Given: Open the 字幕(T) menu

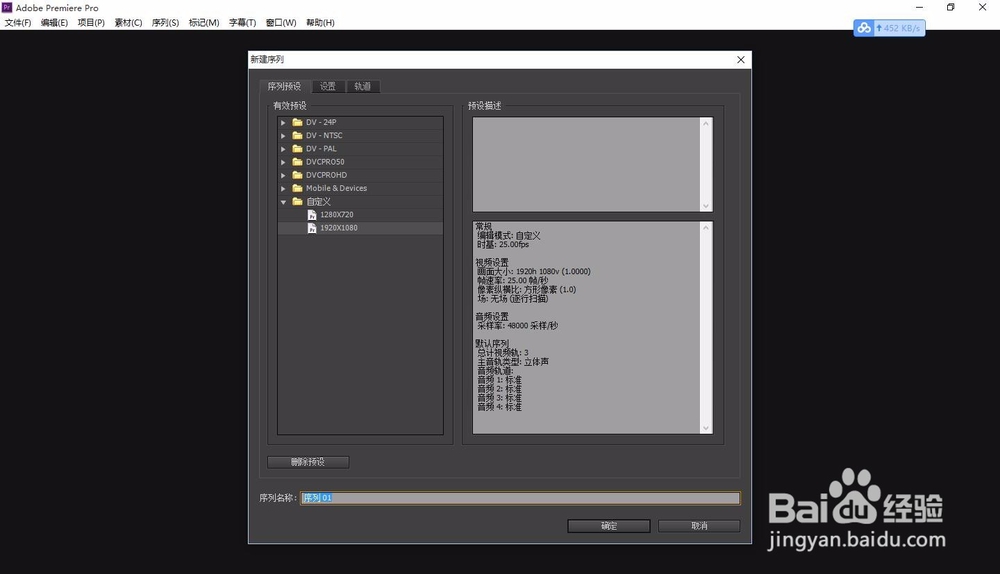Looking at the screenshot, I should pyautogui.click(x=242, y=22).
